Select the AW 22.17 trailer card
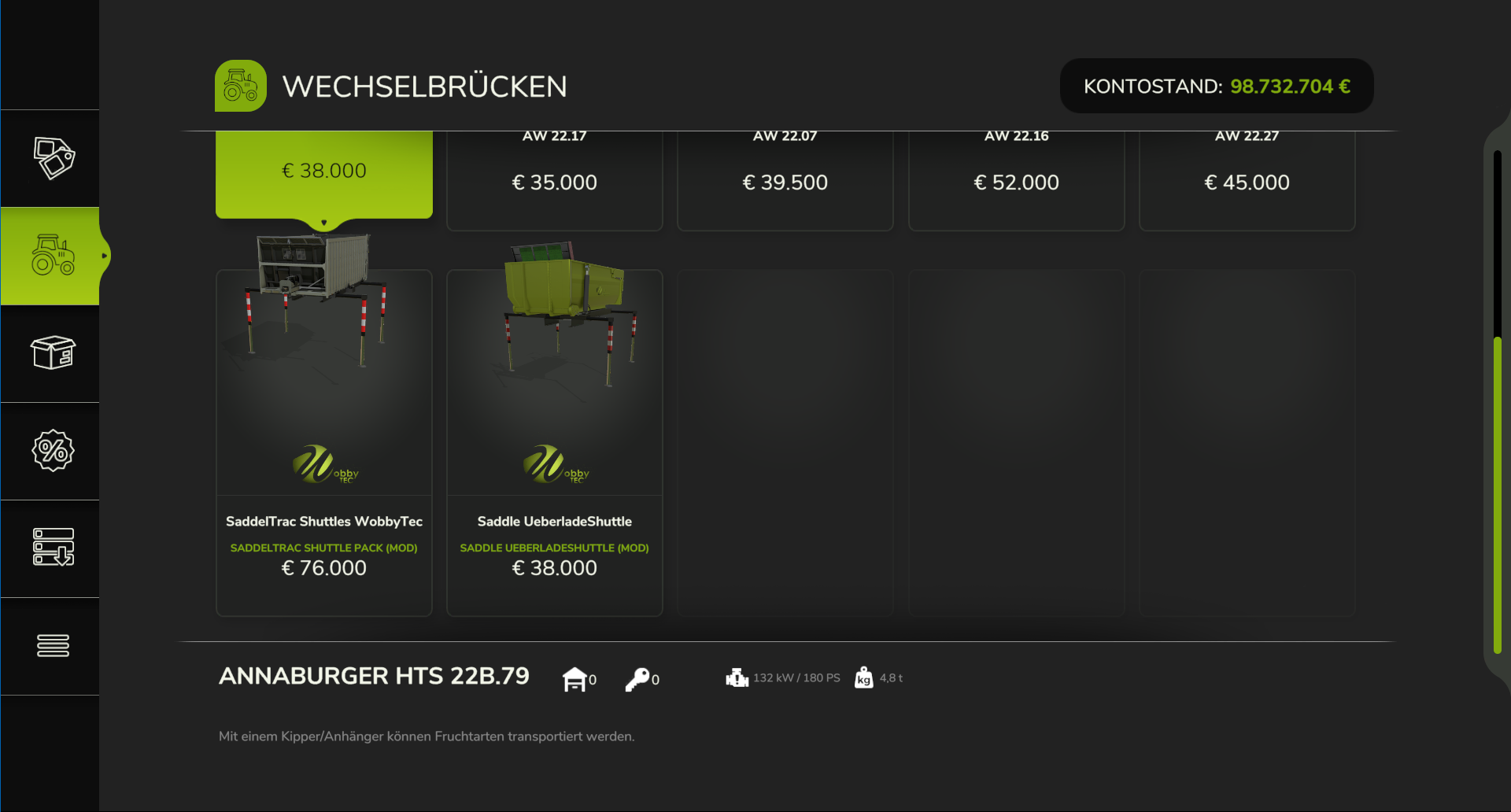Image resolution: width=1511 pixels, height=812 pixels. [555, 180]
